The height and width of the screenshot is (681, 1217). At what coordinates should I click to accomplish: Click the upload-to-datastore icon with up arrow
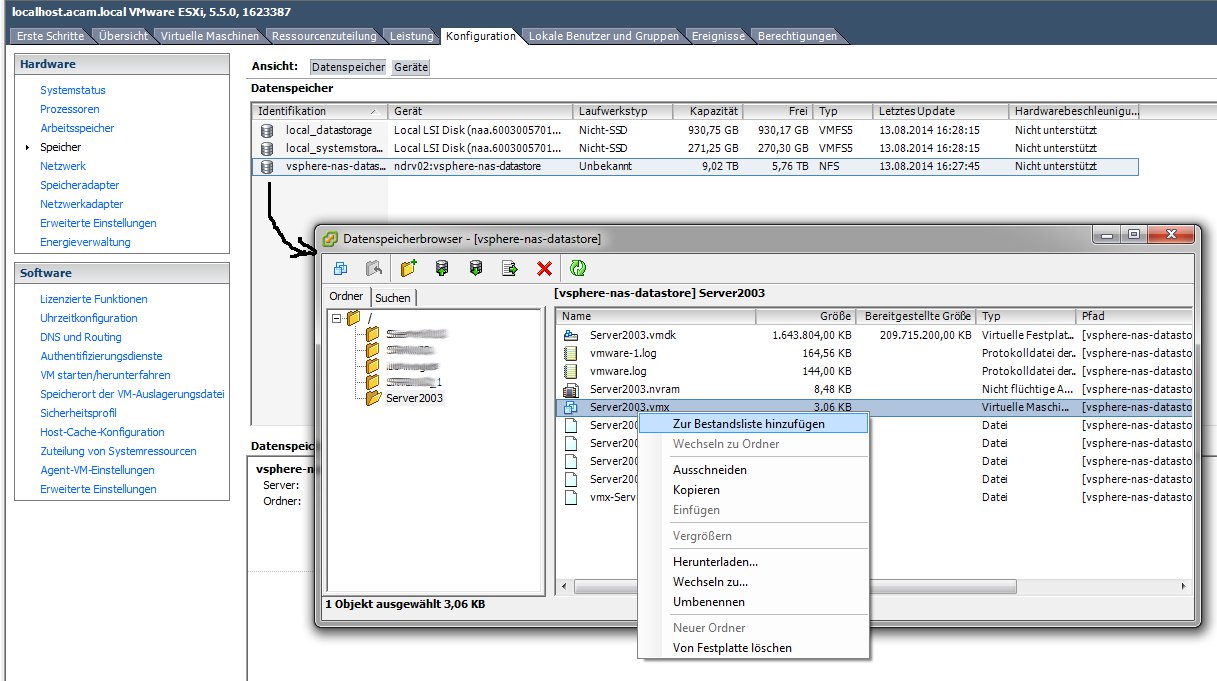coord(441,268)
